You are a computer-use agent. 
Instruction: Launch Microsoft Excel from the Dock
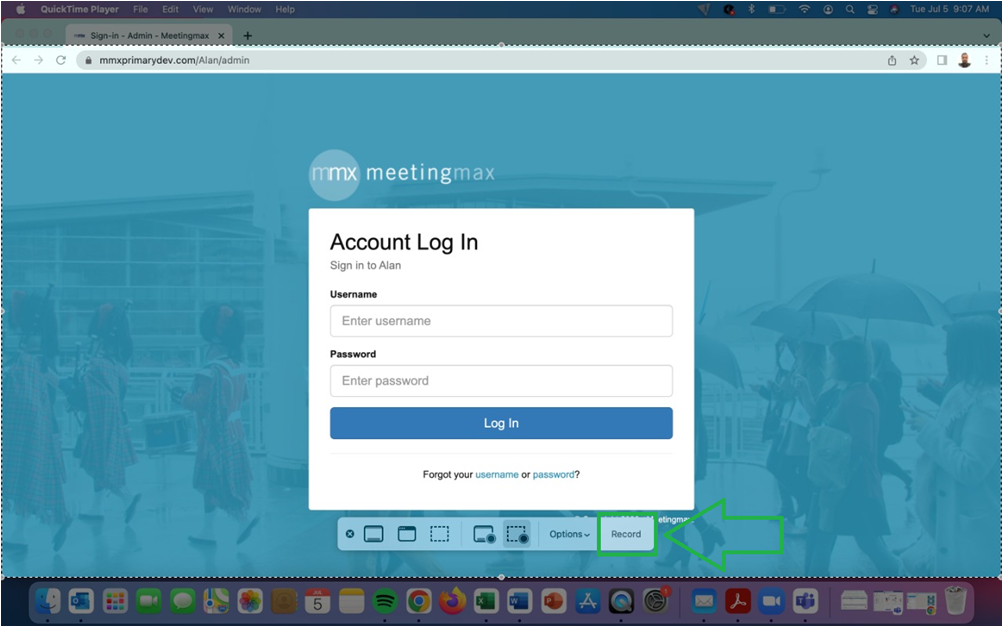pos(486,601)
